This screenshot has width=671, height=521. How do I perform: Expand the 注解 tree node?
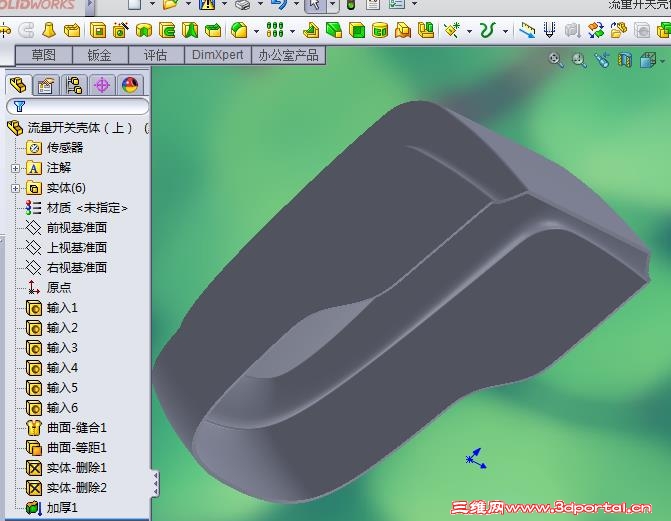coord(15,168)
